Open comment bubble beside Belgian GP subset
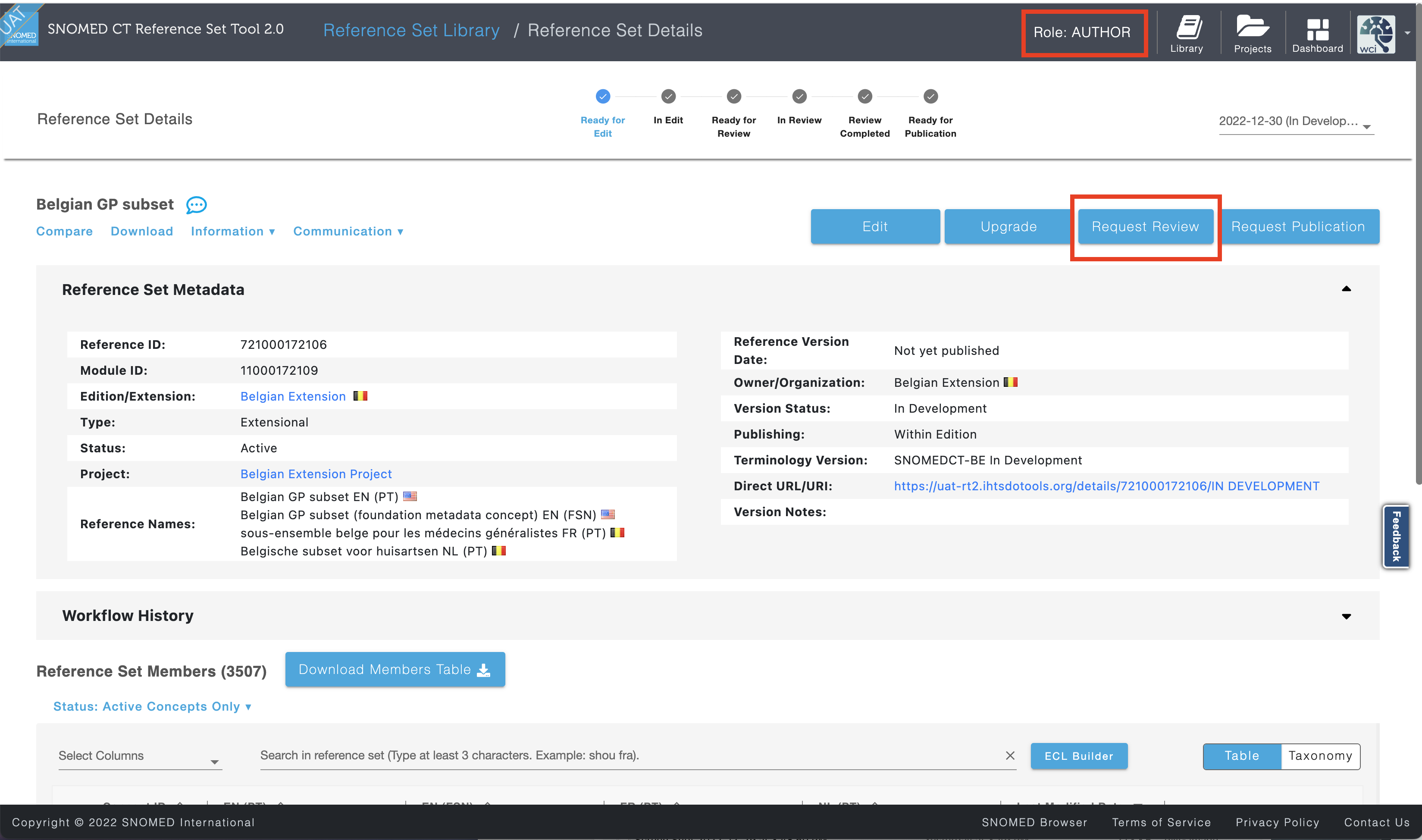 point(196,205)
